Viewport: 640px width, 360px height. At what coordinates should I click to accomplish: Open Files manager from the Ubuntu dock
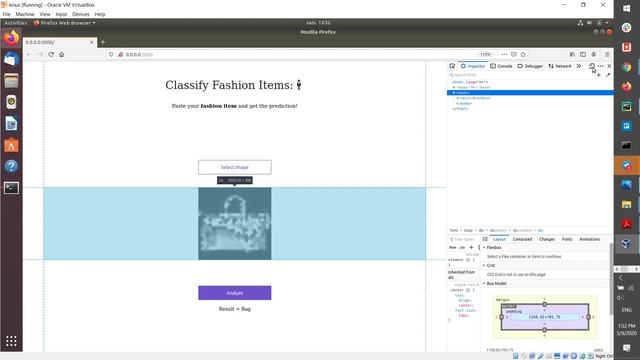coord(11,80)
